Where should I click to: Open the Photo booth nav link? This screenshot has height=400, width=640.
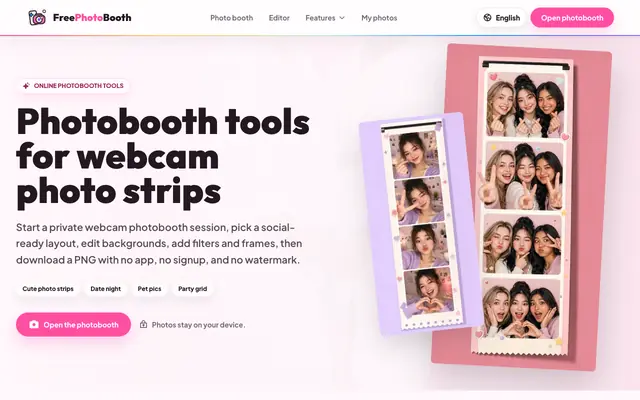tap(231, 18)
